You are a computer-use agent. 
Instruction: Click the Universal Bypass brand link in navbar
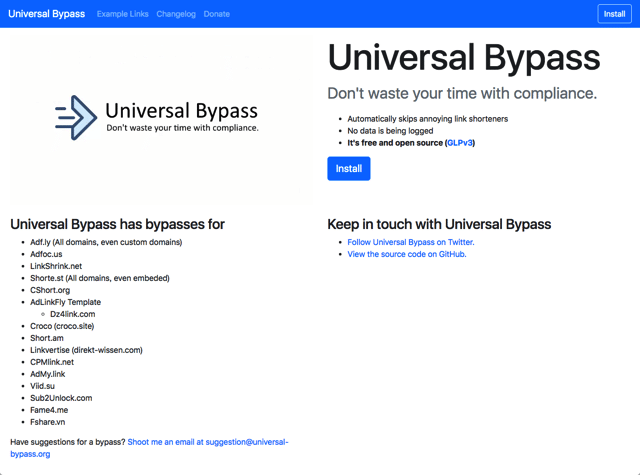coord(47,14)
